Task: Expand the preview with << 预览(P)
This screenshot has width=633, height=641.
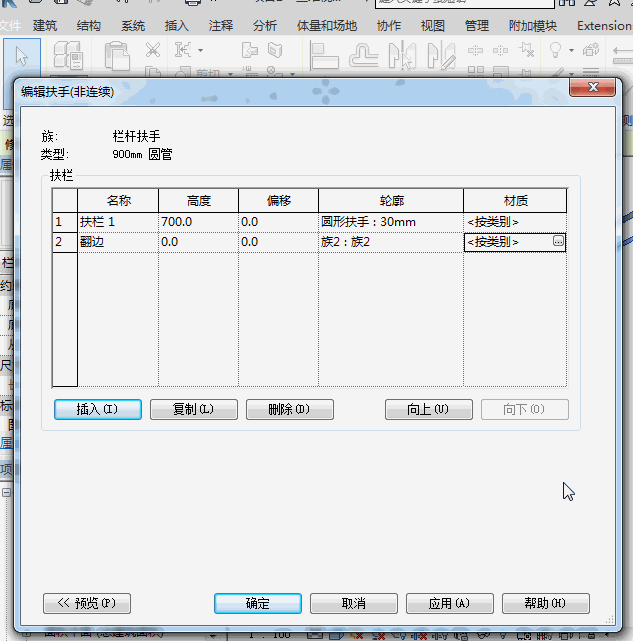Action: [87, 603]
